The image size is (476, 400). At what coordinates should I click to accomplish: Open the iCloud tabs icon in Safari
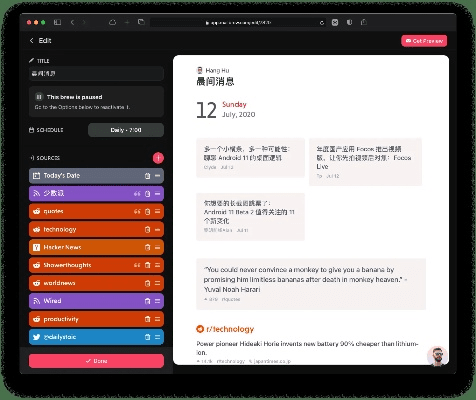pos(113,22)
